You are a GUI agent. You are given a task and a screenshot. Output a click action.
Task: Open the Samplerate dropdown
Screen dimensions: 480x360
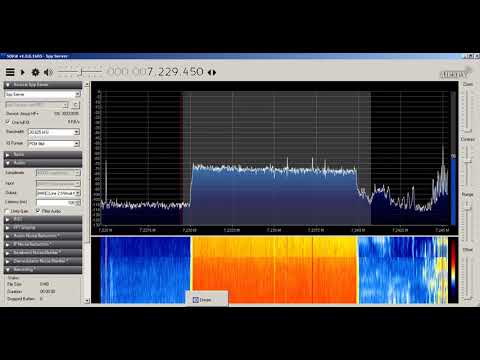tap(58, 173)
